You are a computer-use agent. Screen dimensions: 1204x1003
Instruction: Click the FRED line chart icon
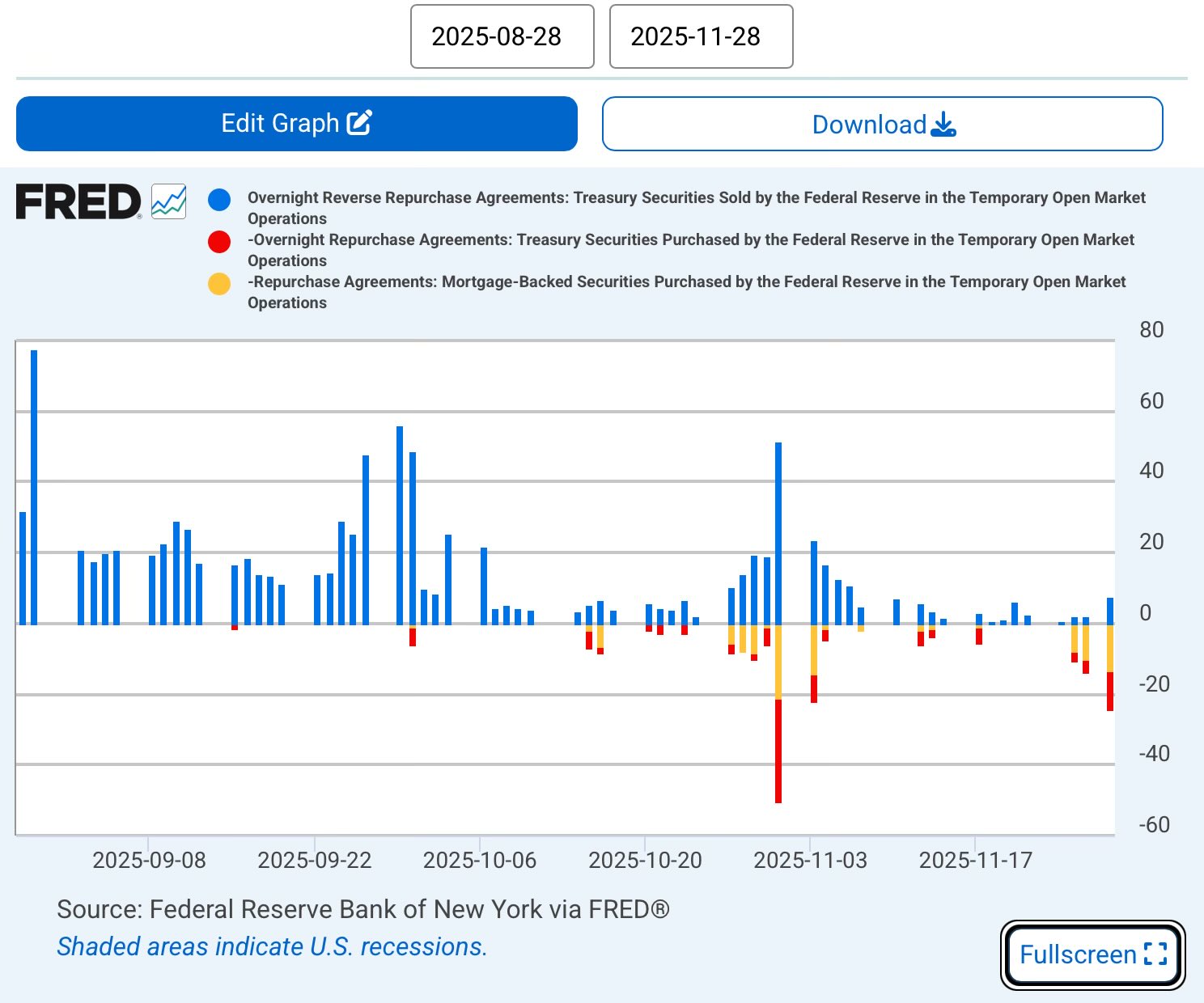(169, 201)
